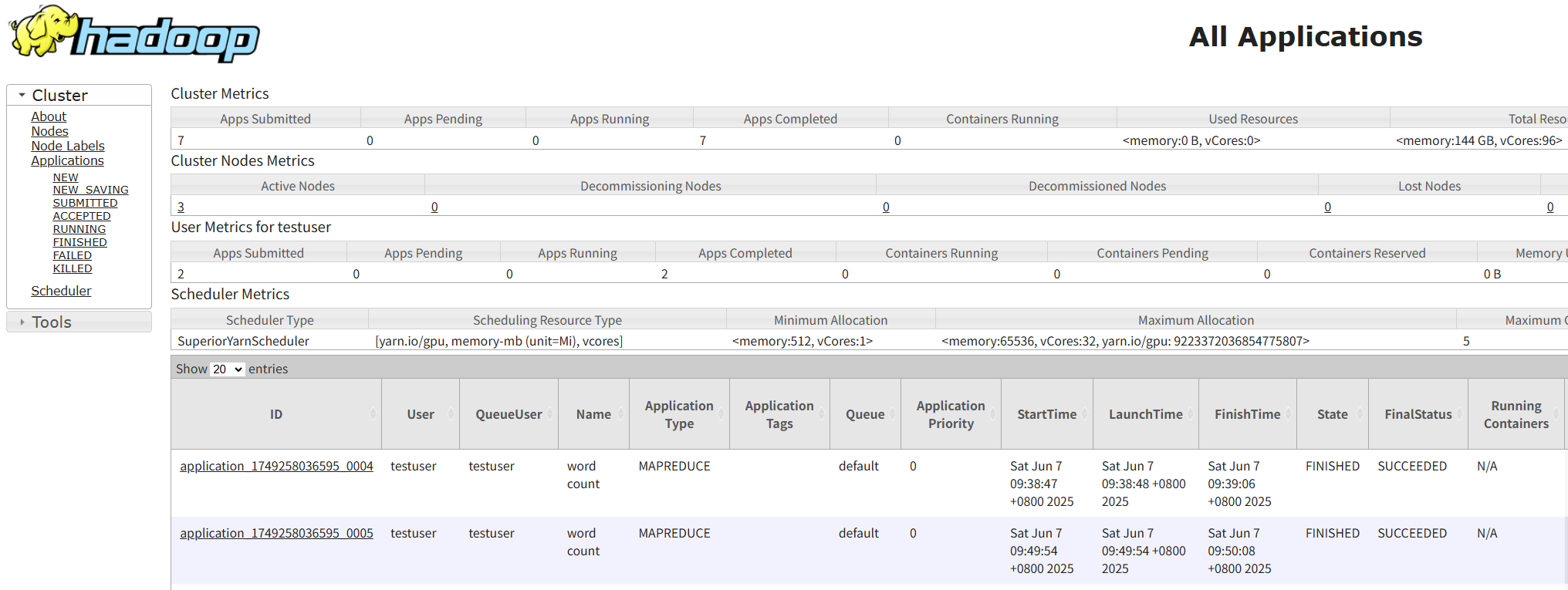Open application_1749258036595_0004 details

[276, 466]
